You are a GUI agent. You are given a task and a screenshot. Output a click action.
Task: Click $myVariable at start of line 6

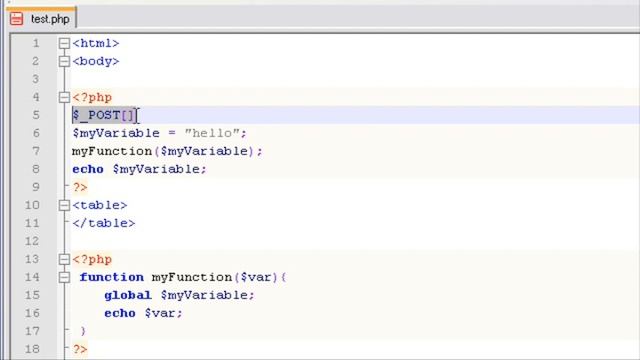[116, 133]
